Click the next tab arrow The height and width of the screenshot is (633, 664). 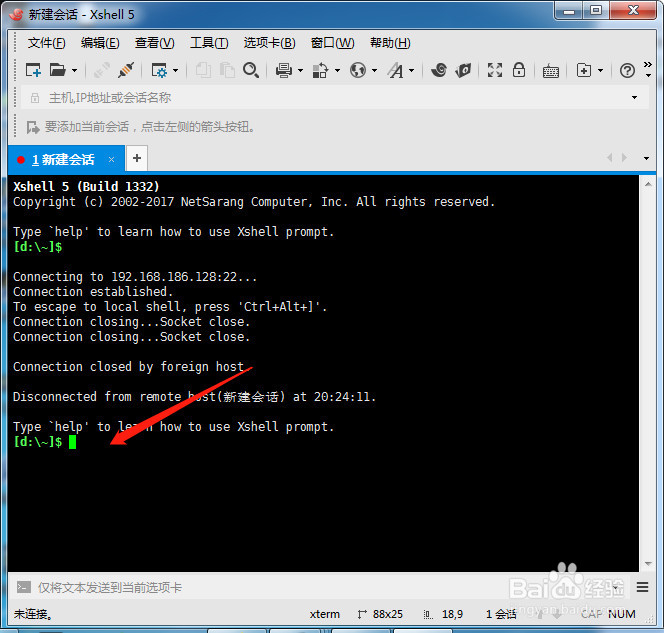click(624, 158)
